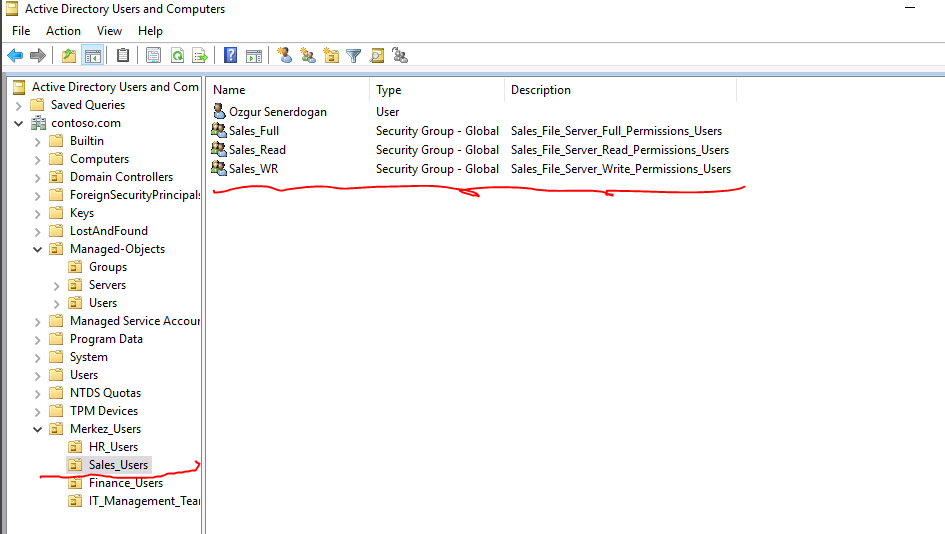Expand the Domain Controllers node
Screen dimensions: 945x534
tap(37, 178)
